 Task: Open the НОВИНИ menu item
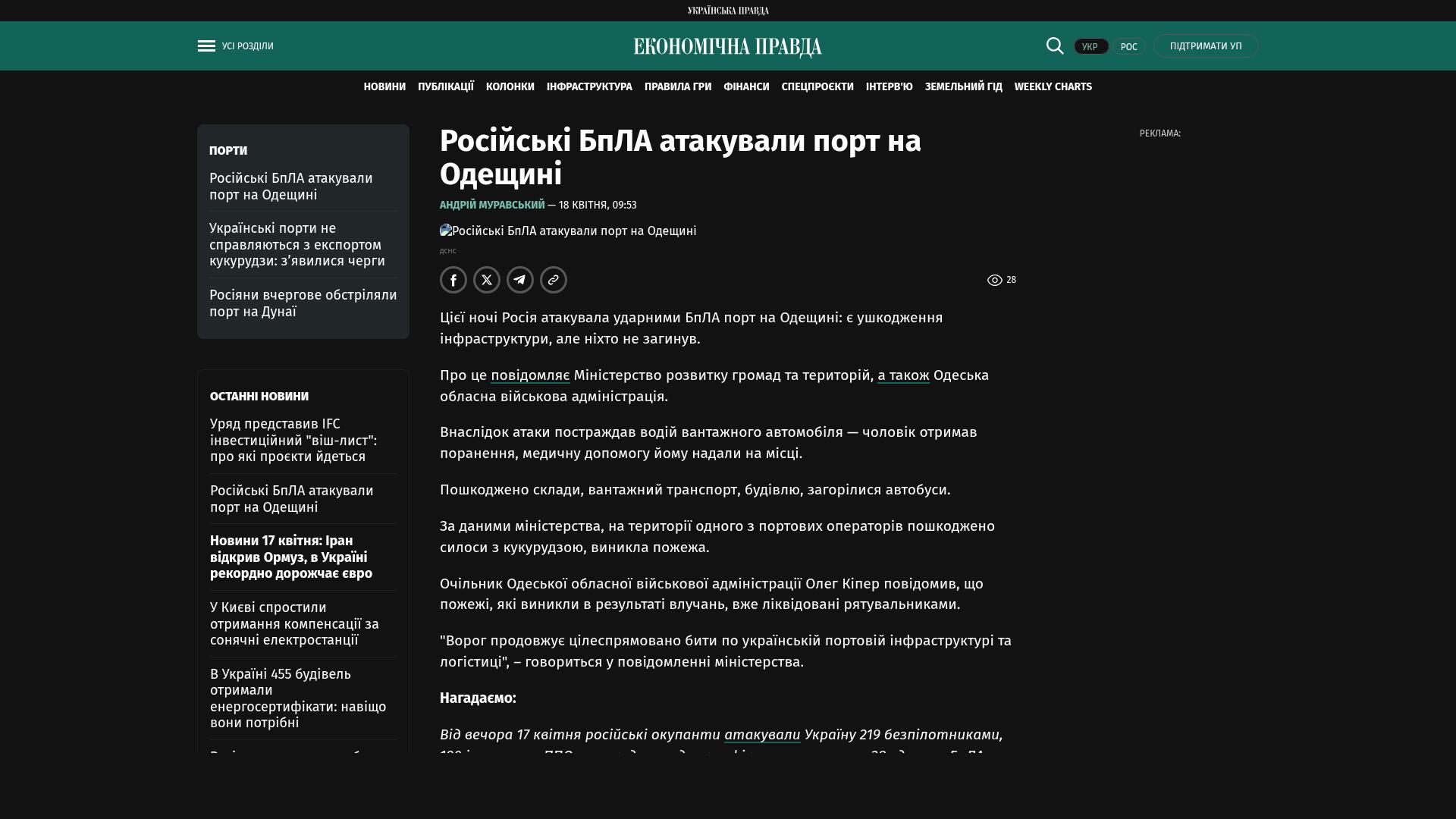pyautogui.click(x=384, y=87)
